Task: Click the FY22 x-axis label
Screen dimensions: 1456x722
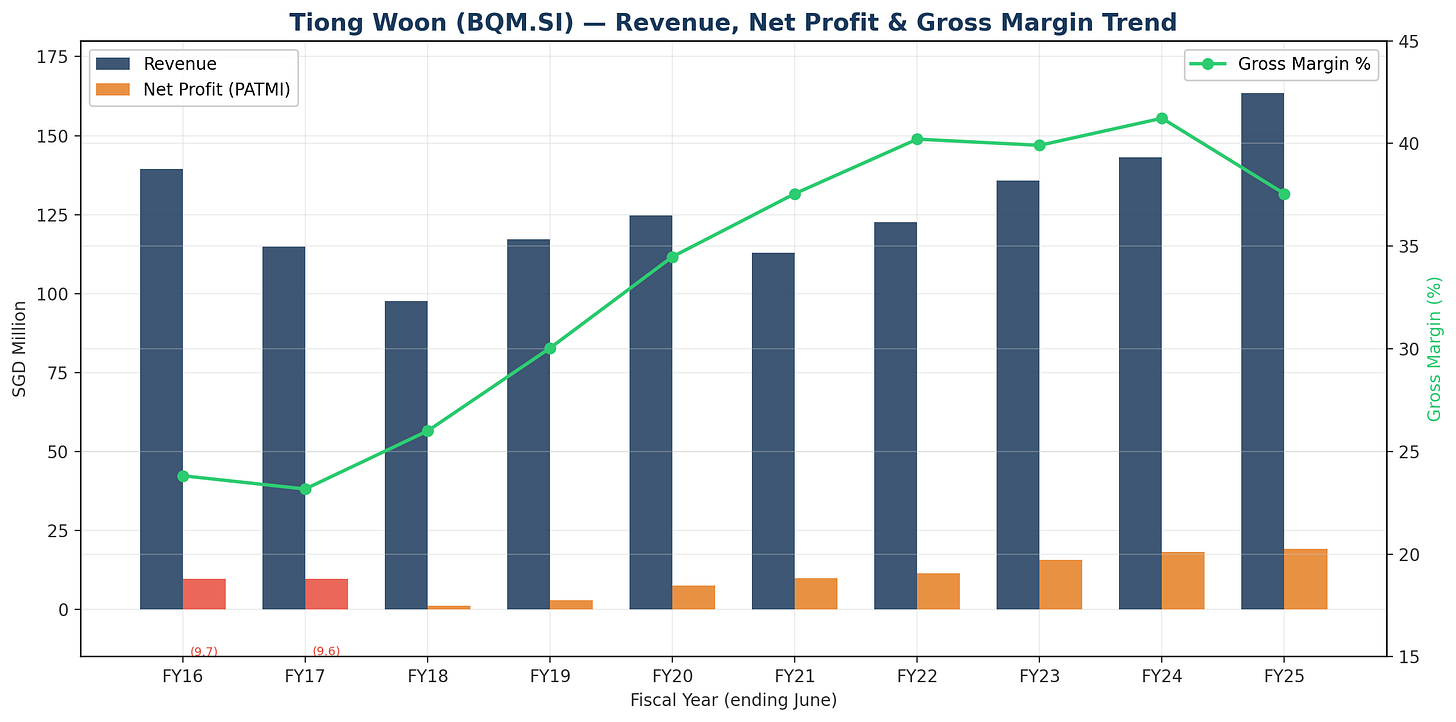Action: click(x=917, y=675)
